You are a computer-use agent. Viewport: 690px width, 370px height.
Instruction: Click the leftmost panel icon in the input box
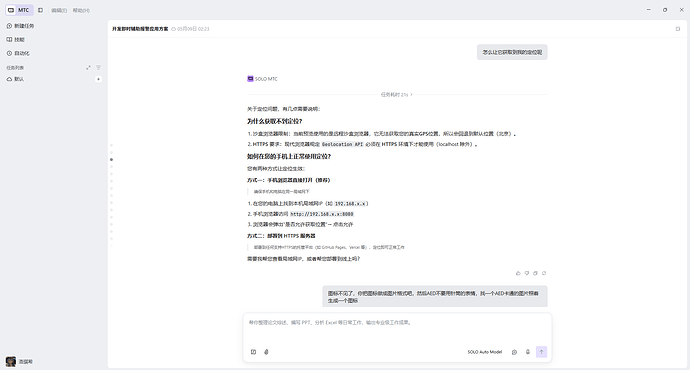(x=253, y=352)
